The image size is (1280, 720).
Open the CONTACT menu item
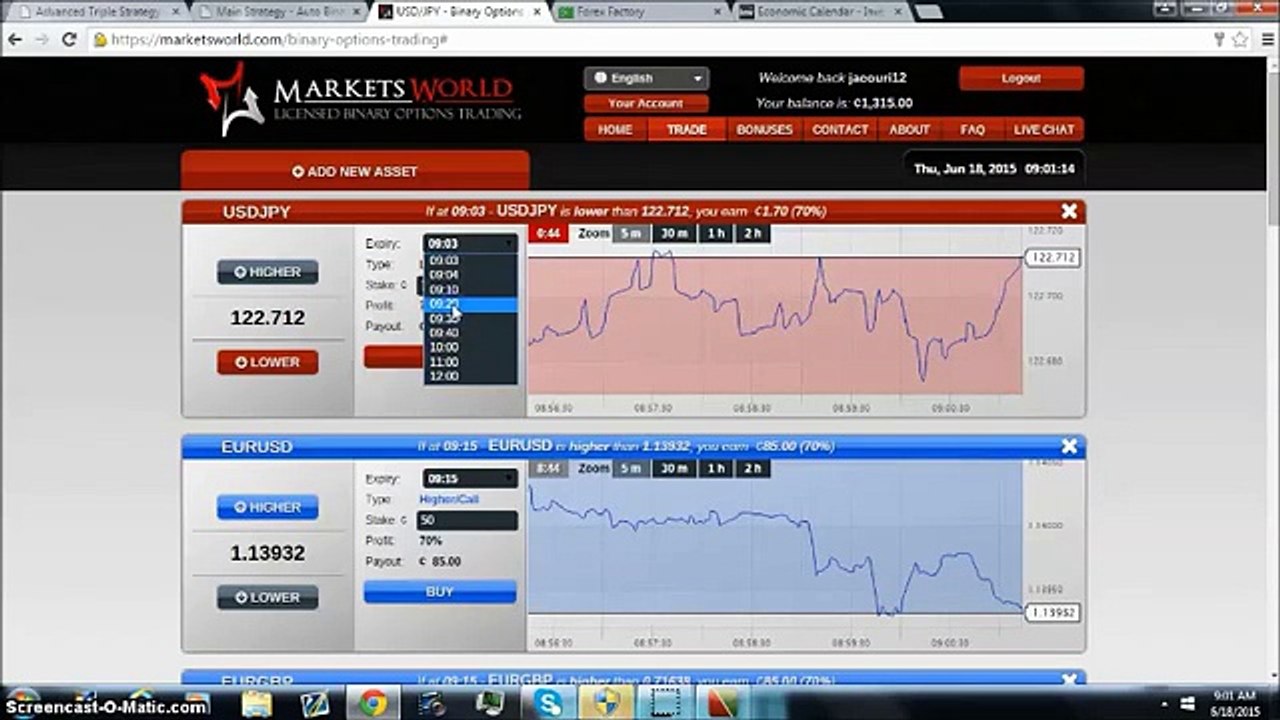(841, 130)
